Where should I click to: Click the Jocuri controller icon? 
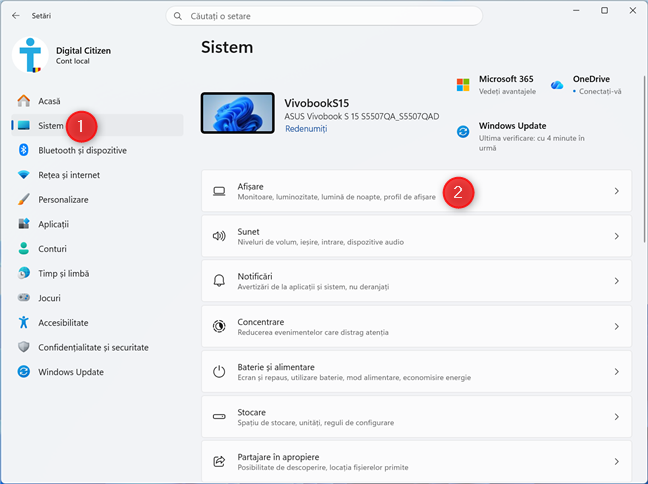point(24,298)
